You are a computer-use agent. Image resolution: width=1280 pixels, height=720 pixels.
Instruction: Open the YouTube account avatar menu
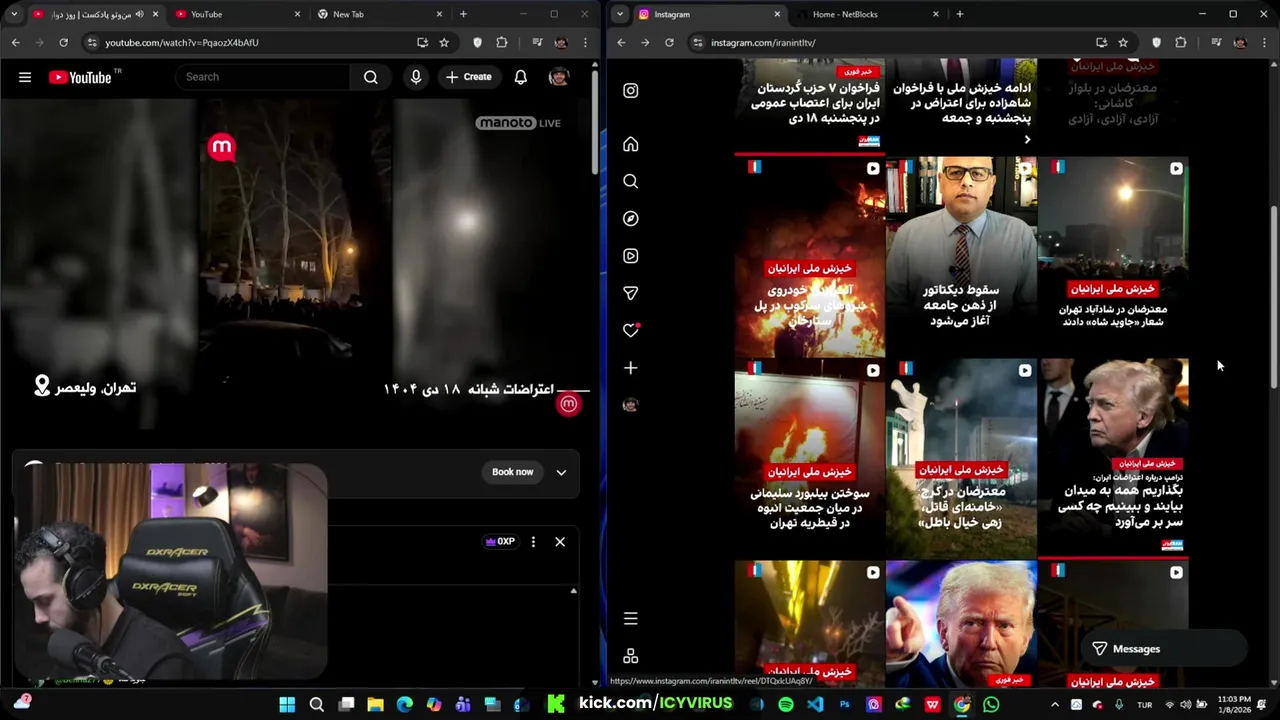[559, 77]
